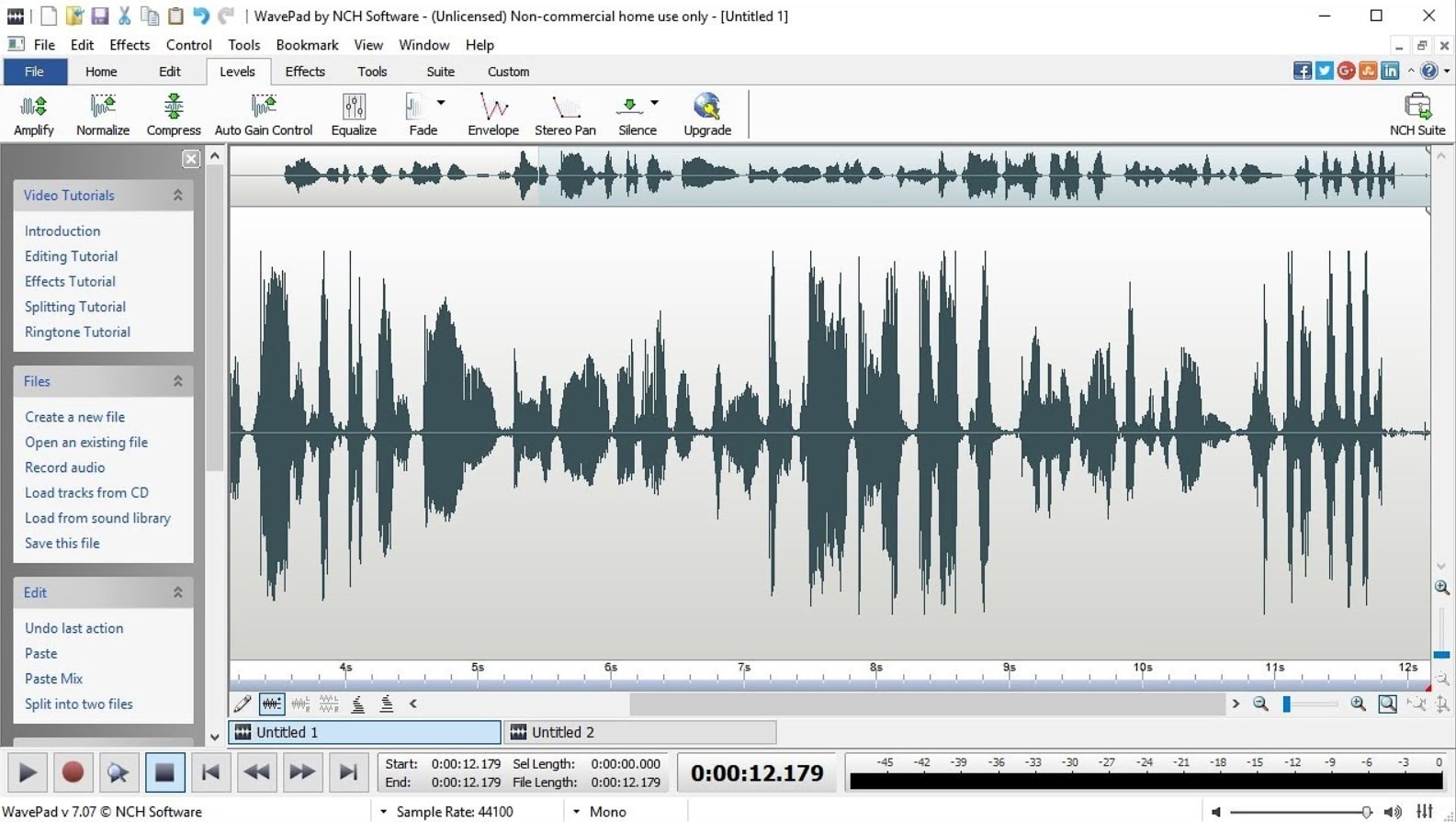
Task: Collapse the Files section
Action: [178, 381]
